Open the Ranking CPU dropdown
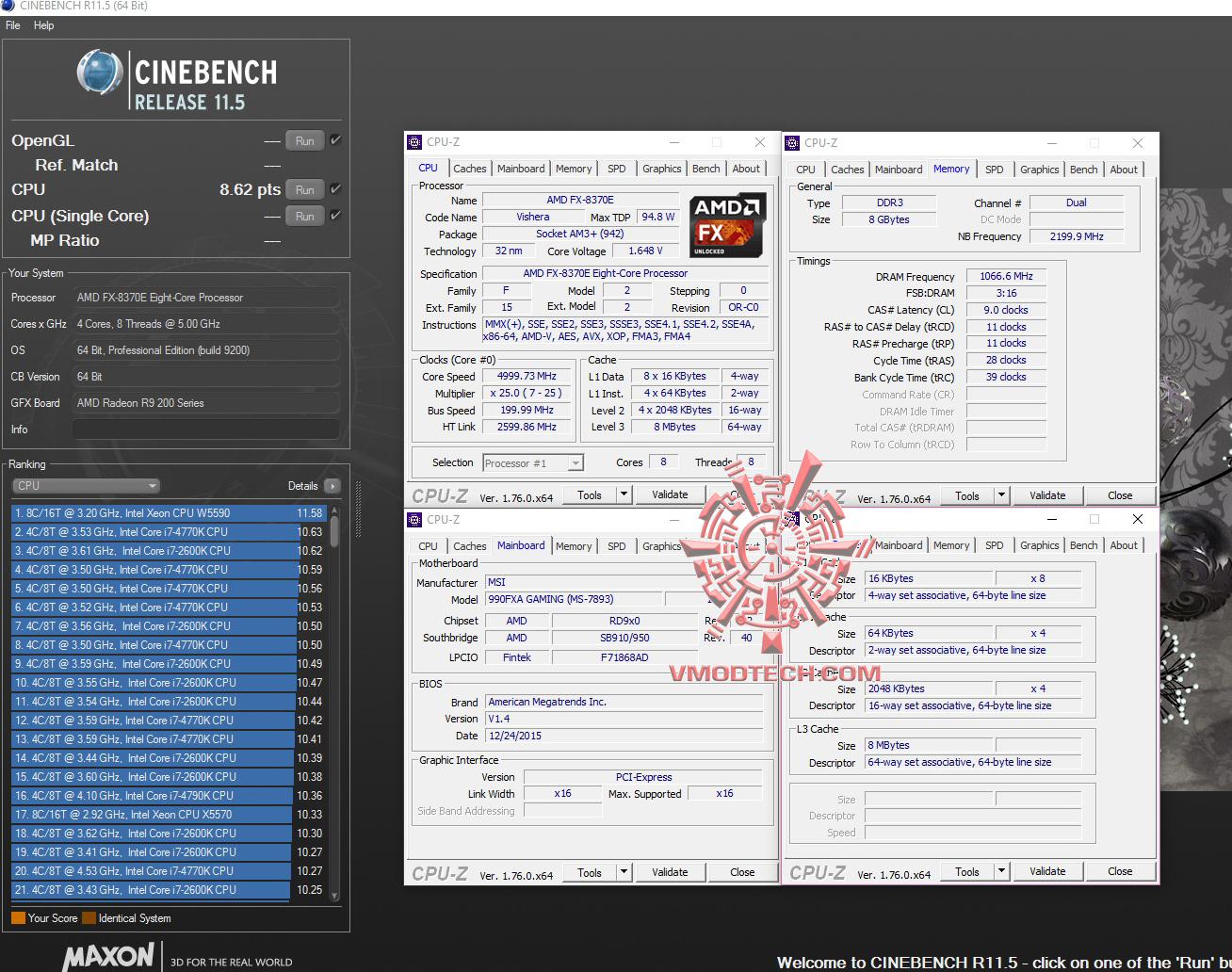1232x972 pixels. (87, 486)
